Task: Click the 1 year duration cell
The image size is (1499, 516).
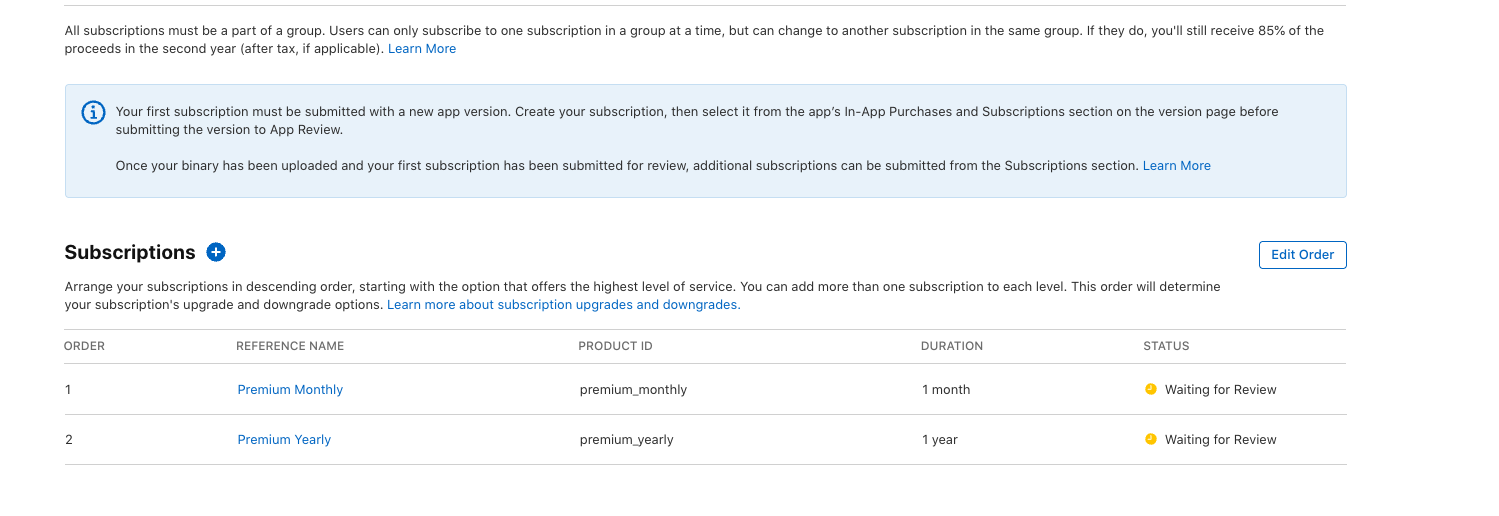Action: 940,440
